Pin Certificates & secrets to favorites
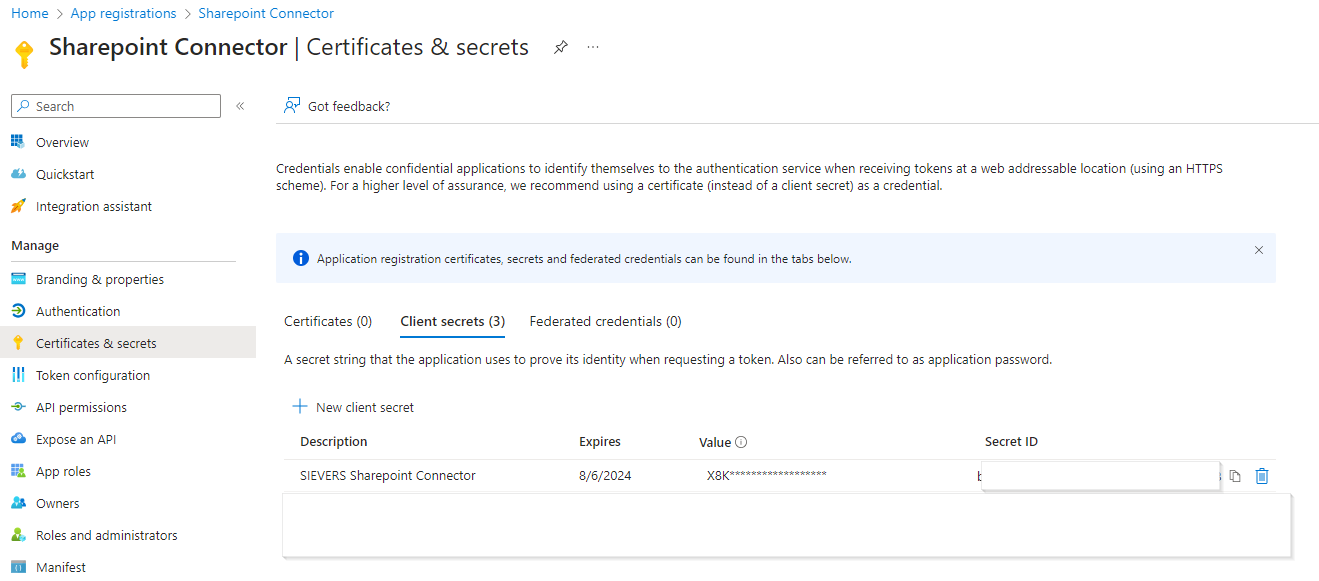Viewport: 1319px width, 581px height. tap(560, 47)
